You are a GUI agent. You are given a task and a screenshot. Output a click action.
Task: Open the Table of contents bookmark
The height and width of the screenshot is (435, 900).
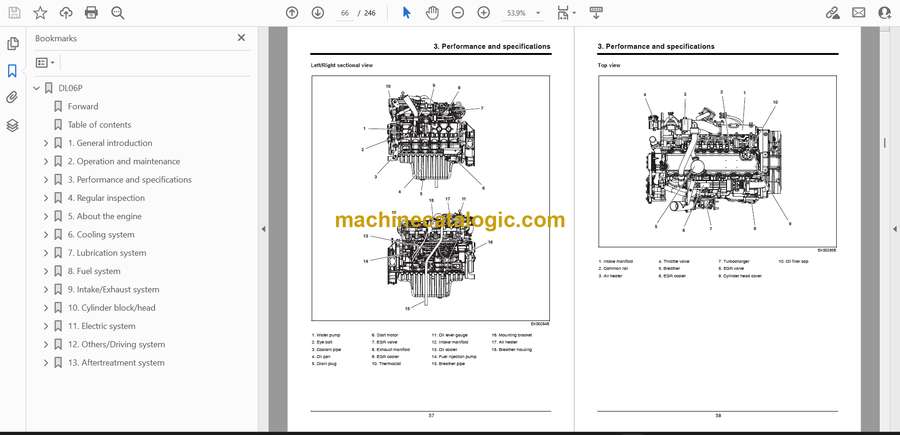[x=99, y=125]
